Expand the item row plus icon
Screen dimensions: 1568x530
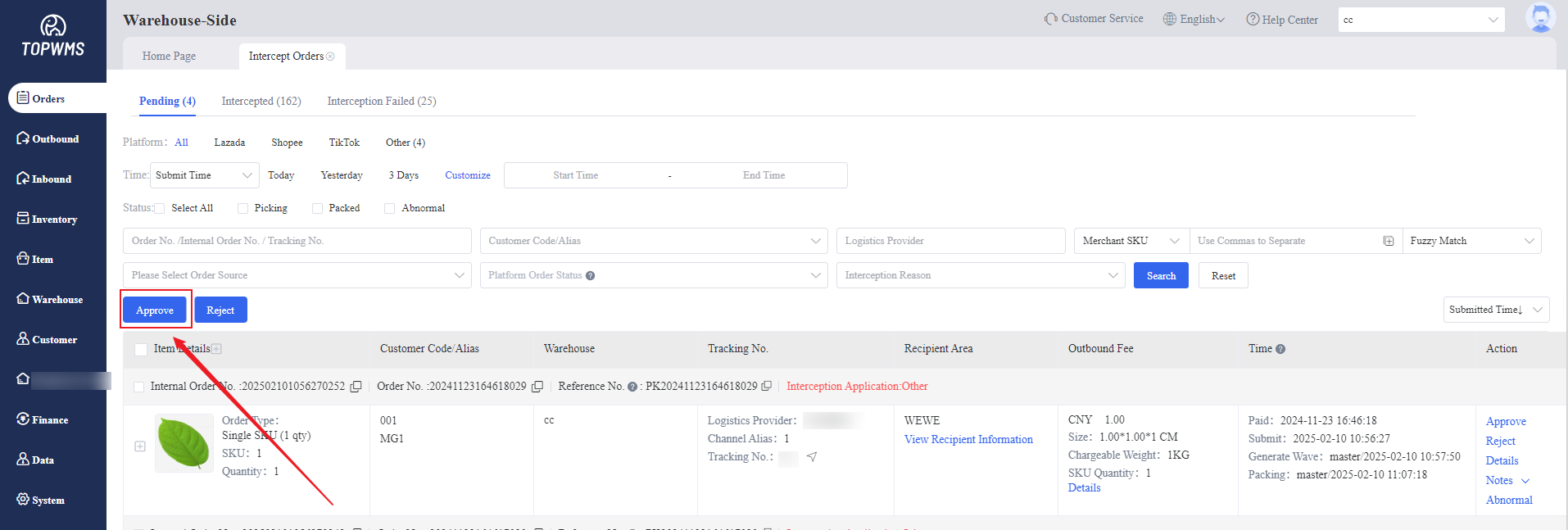point(140,446)
